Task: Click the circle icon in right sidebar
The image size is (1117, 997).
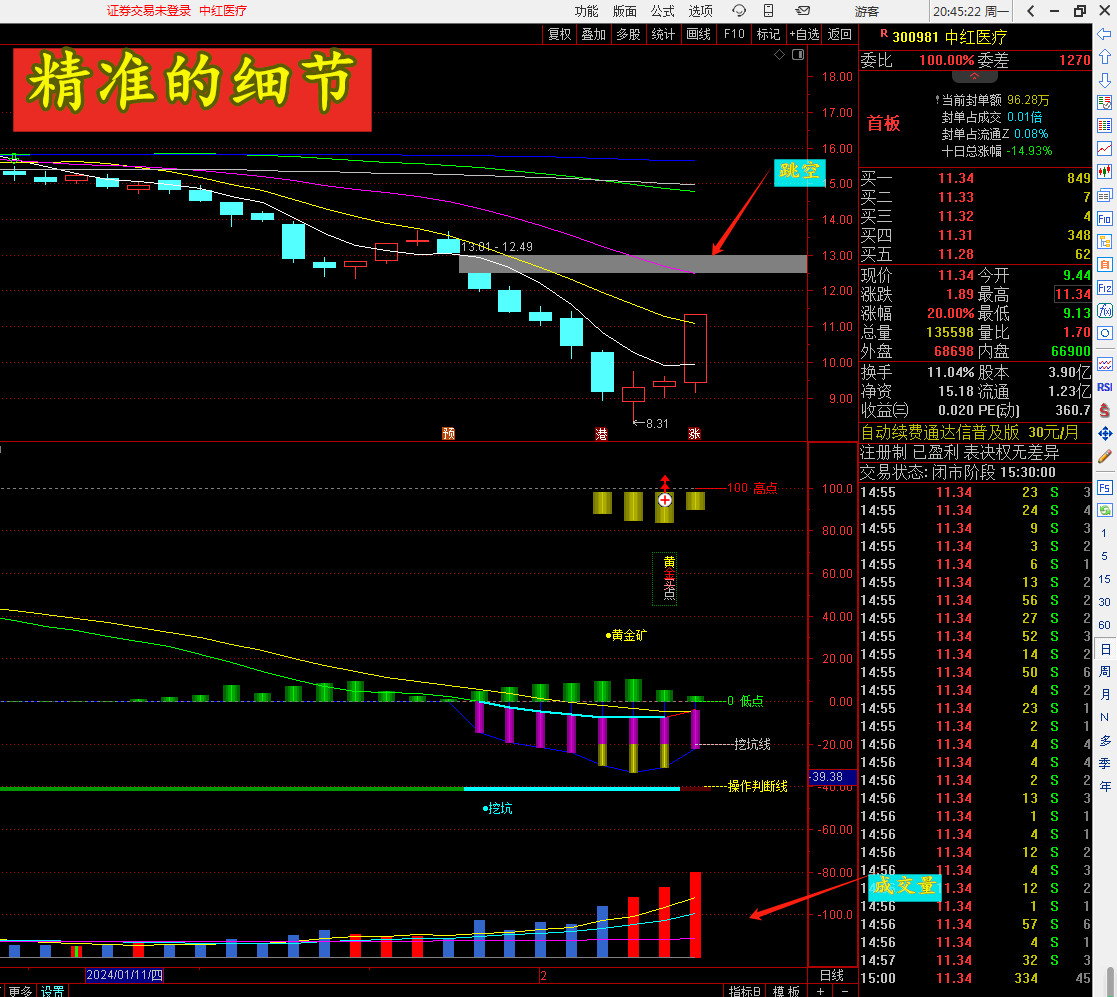Action: (x=1104, y=333)
